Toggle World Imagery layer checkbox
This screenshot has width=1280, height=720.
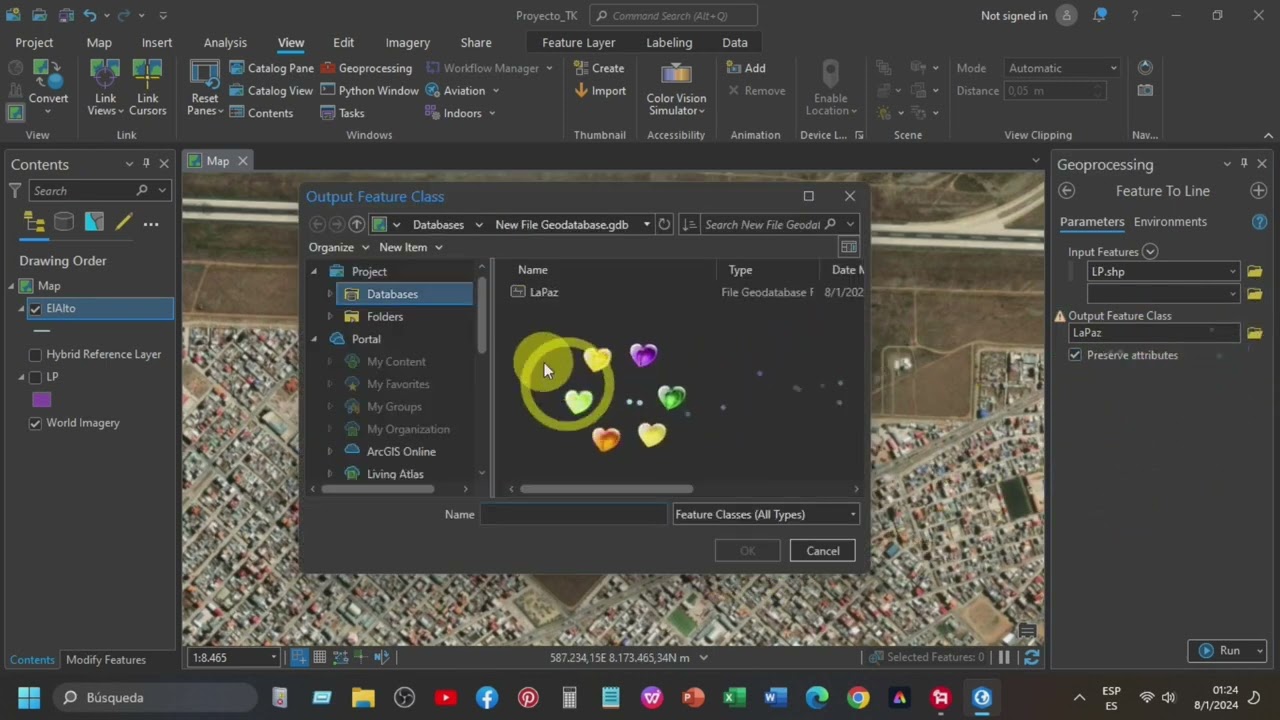pyautogui.click(x=36, y=423)
